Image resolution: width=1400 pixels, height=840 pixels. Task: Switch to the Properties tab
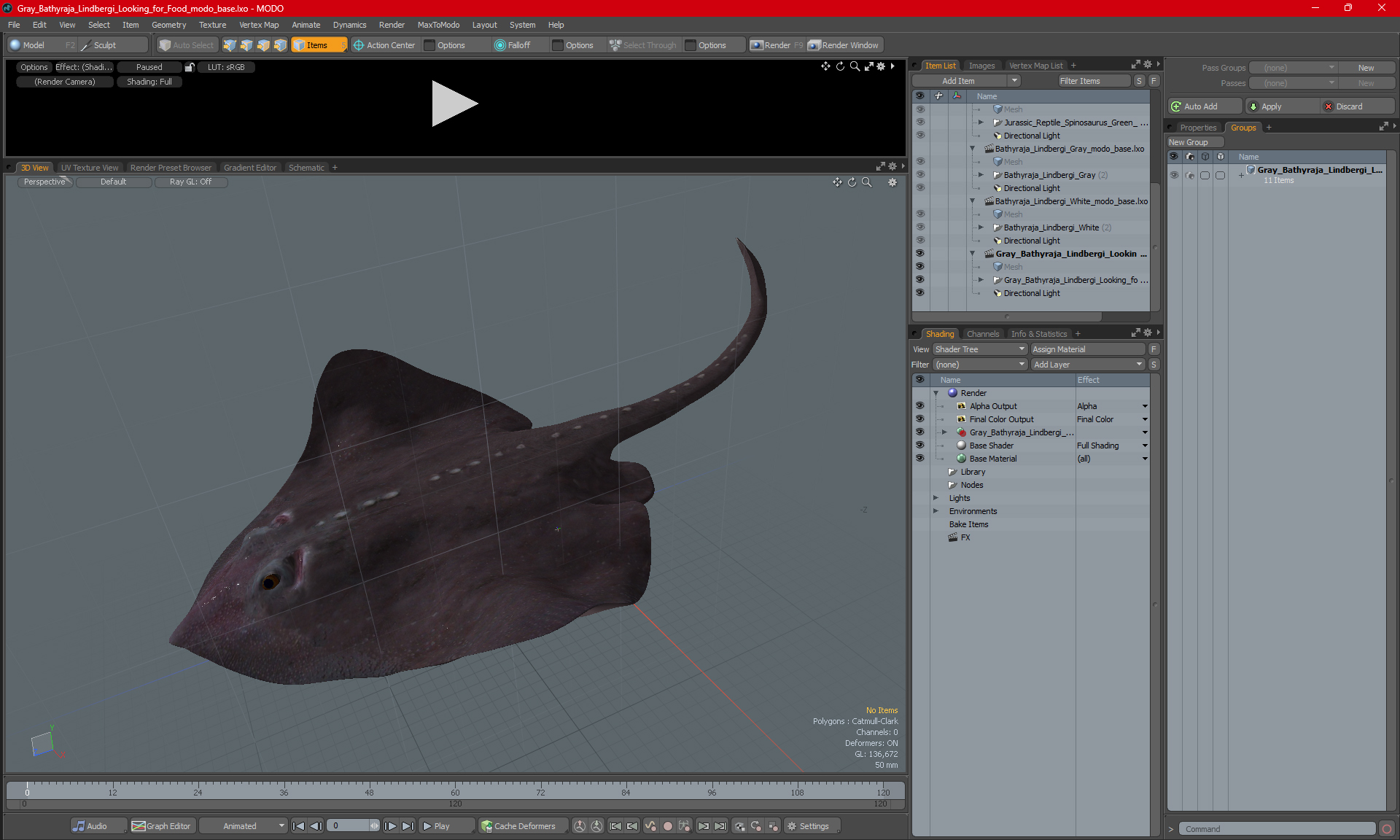click(x=1197, y=128)
